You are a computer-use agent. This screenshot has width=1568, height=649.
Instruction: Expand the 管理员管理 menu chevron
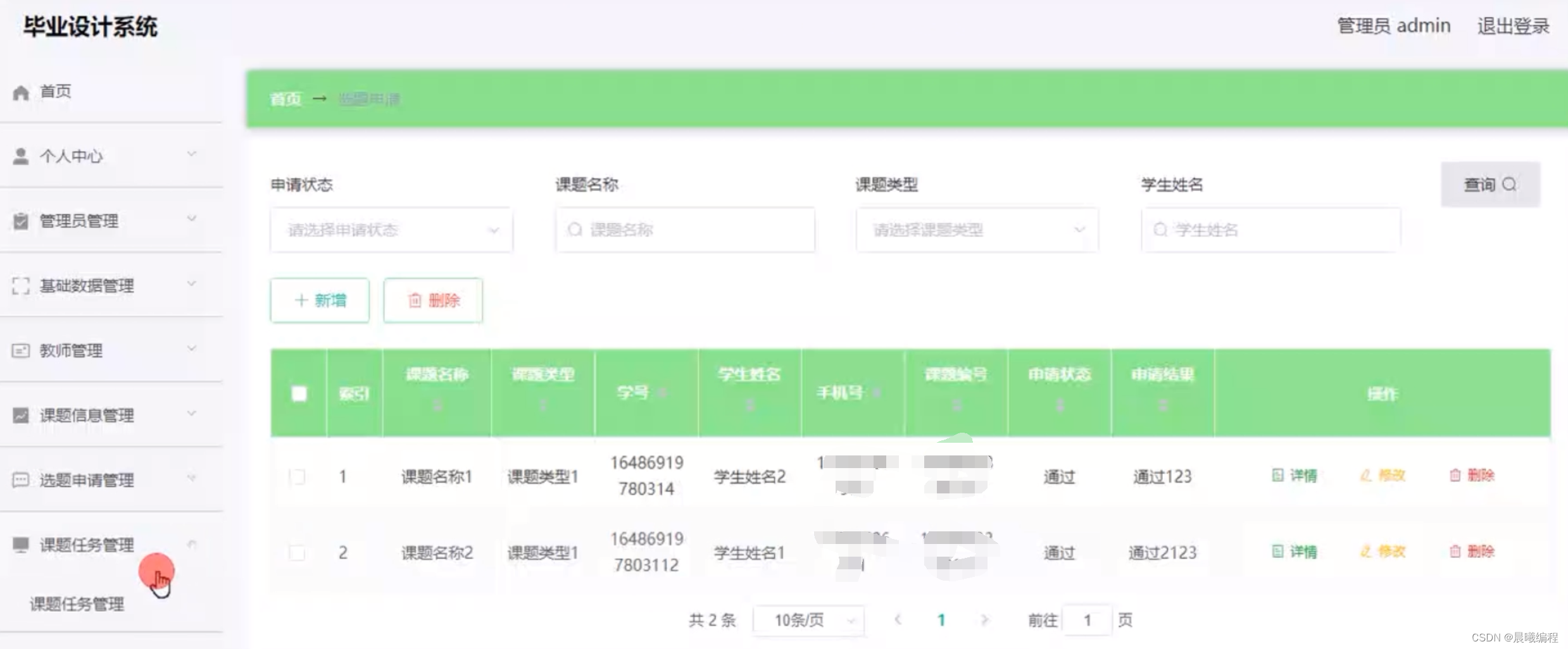pyautogui.click(x=192, y=219)
